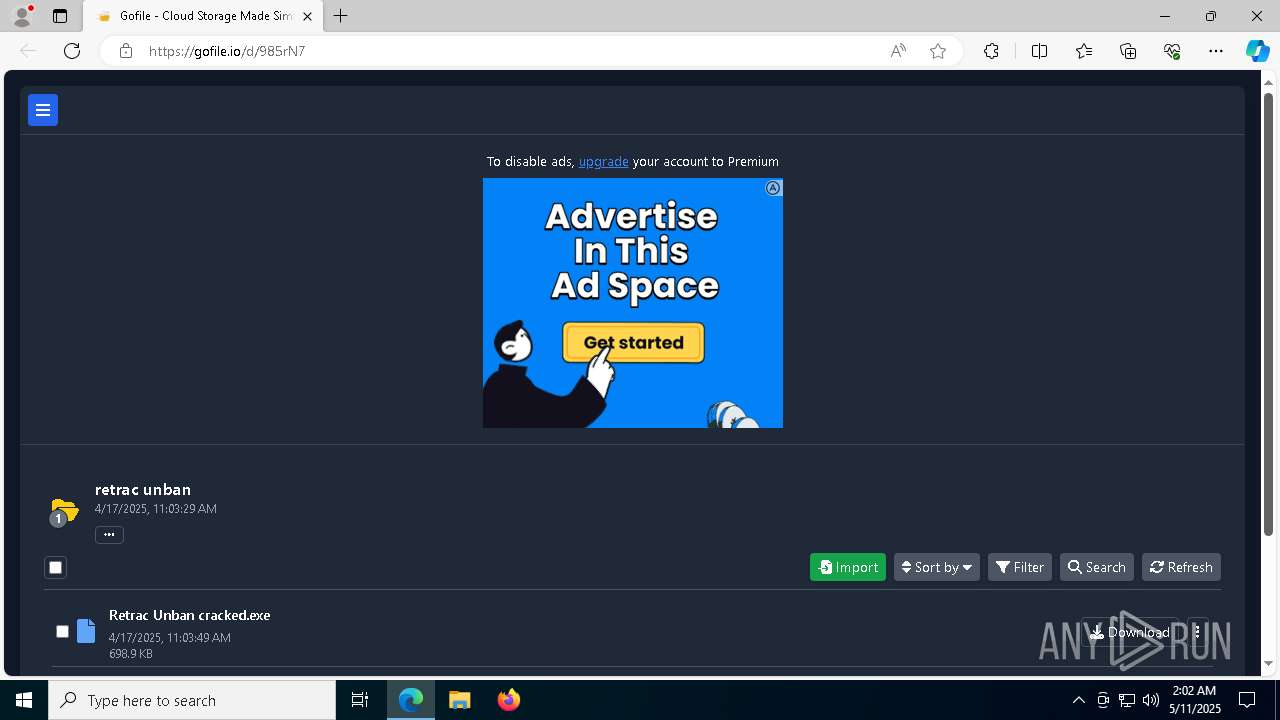Open Edge Settings and more menu
This screenshot has width=1280, height=720.
(x=1216, y=51)
